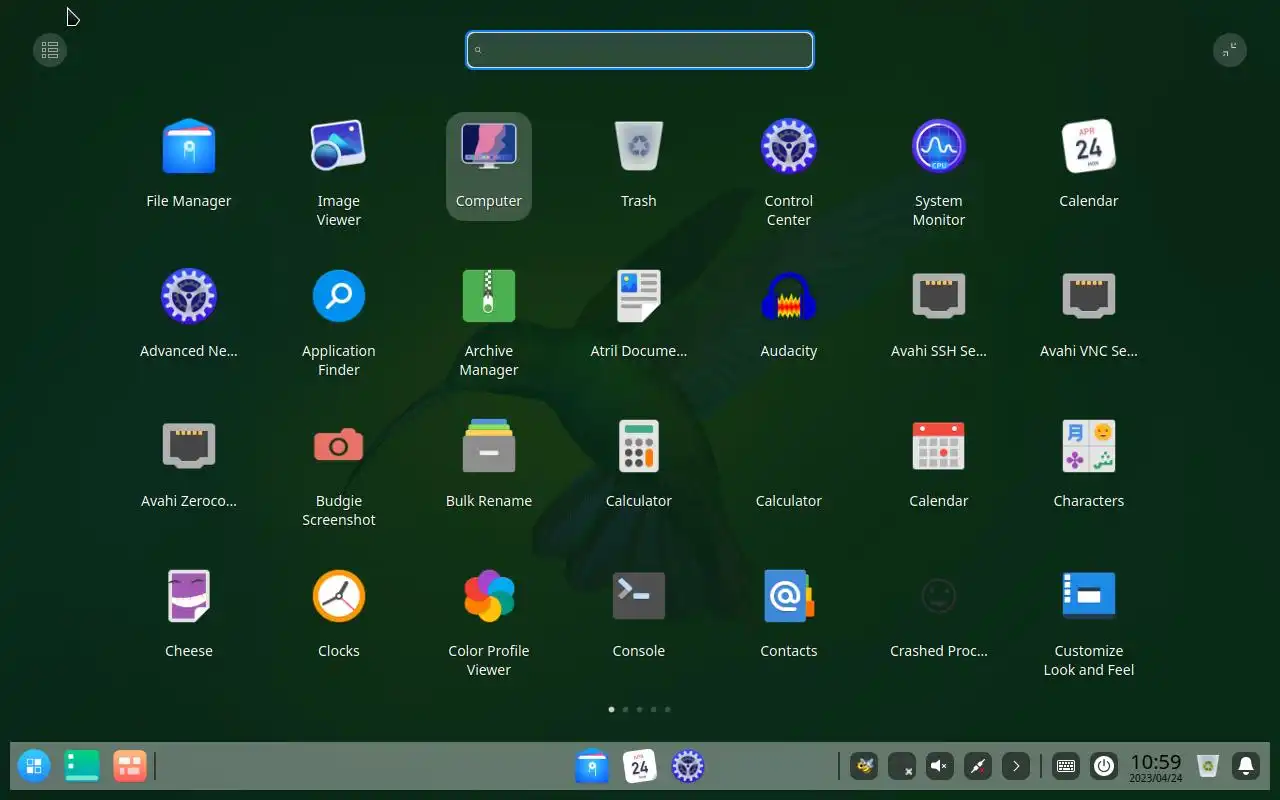The height and width of the screenshot is (800, 1280).
Task: Toggle the muted volume tray icon
Action: click(x=939, y=767)
